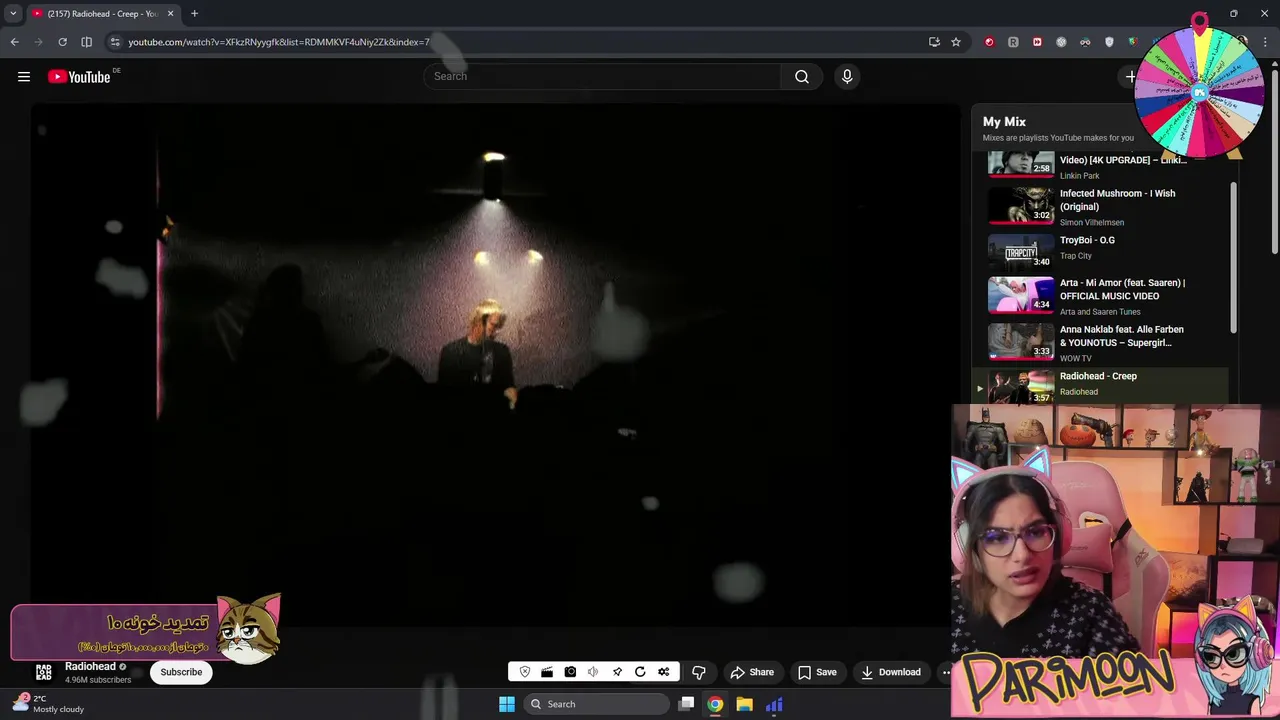The width and height of the screenshot is (1280, 720).
Task: Click the My Mix playlist title
Action: pos(1004,122)
